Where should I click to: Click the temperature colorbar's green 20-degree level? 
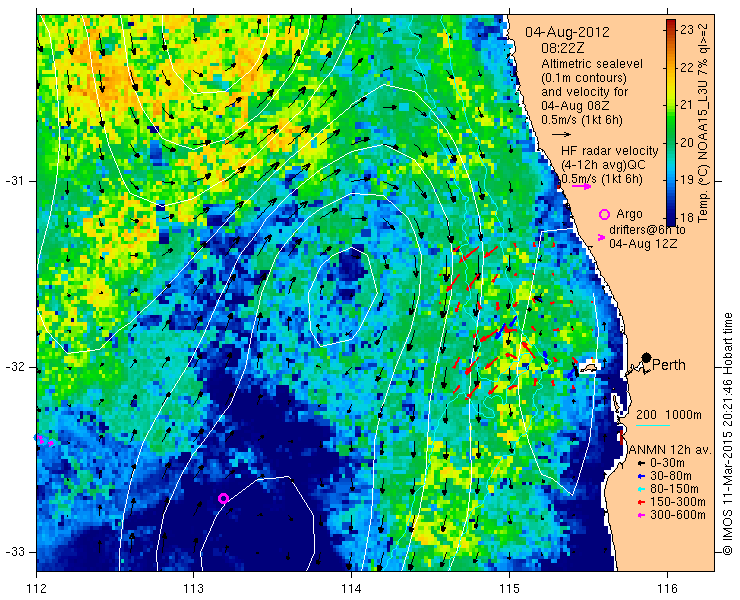coord(671,143)
